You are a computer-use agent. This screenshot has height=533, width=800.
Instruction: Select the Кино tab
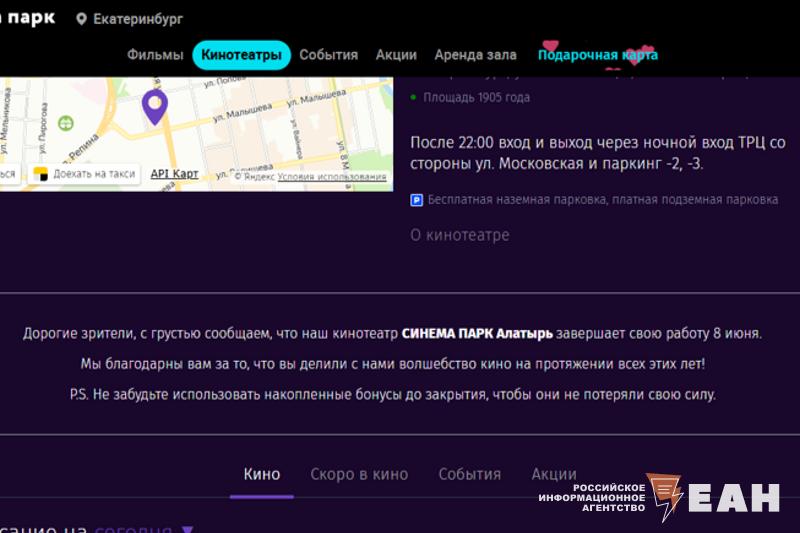click(x=262, y=474)
